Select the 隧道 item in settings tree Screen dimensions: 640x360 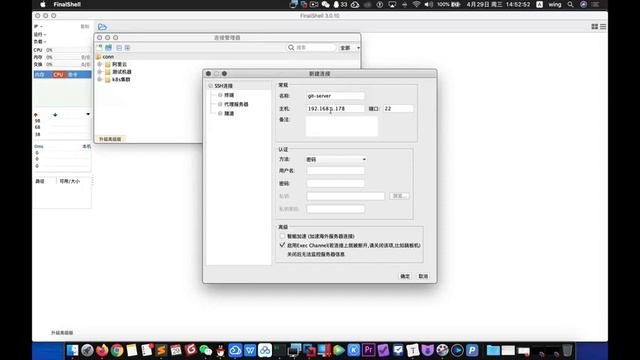pos(229,113)
